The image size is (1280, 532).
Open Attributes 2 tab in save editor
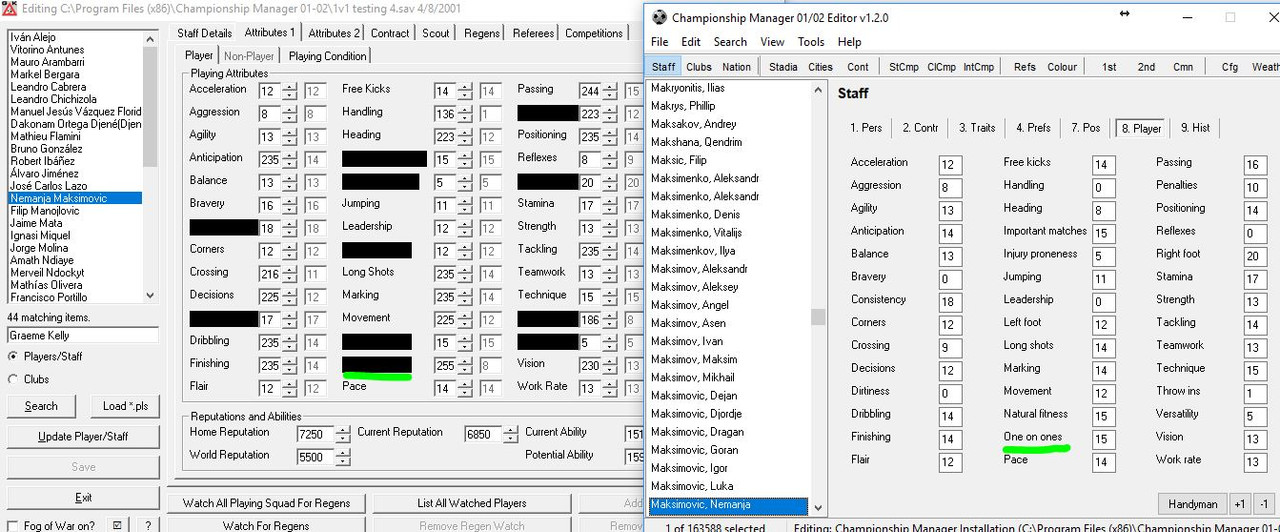click(332, 33)
